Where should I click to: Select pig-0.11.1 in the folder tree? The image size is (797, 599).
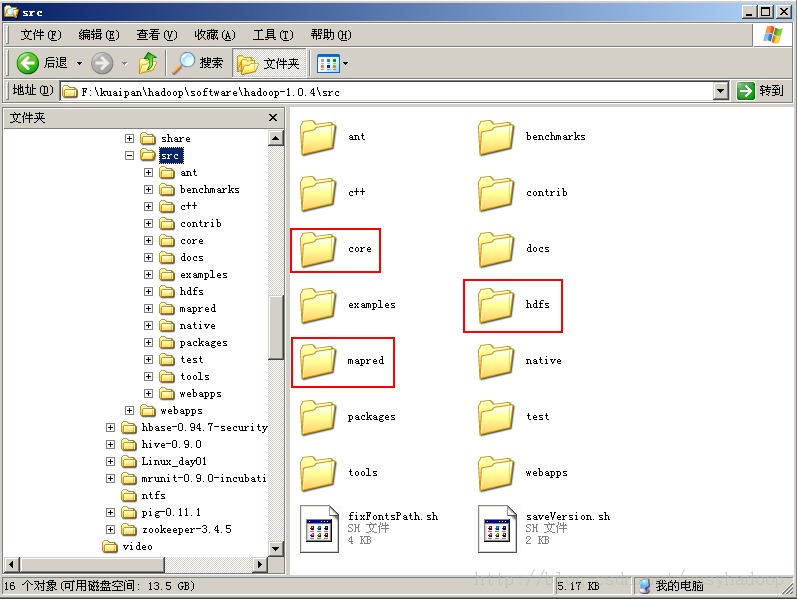click(x=171, y=513)
